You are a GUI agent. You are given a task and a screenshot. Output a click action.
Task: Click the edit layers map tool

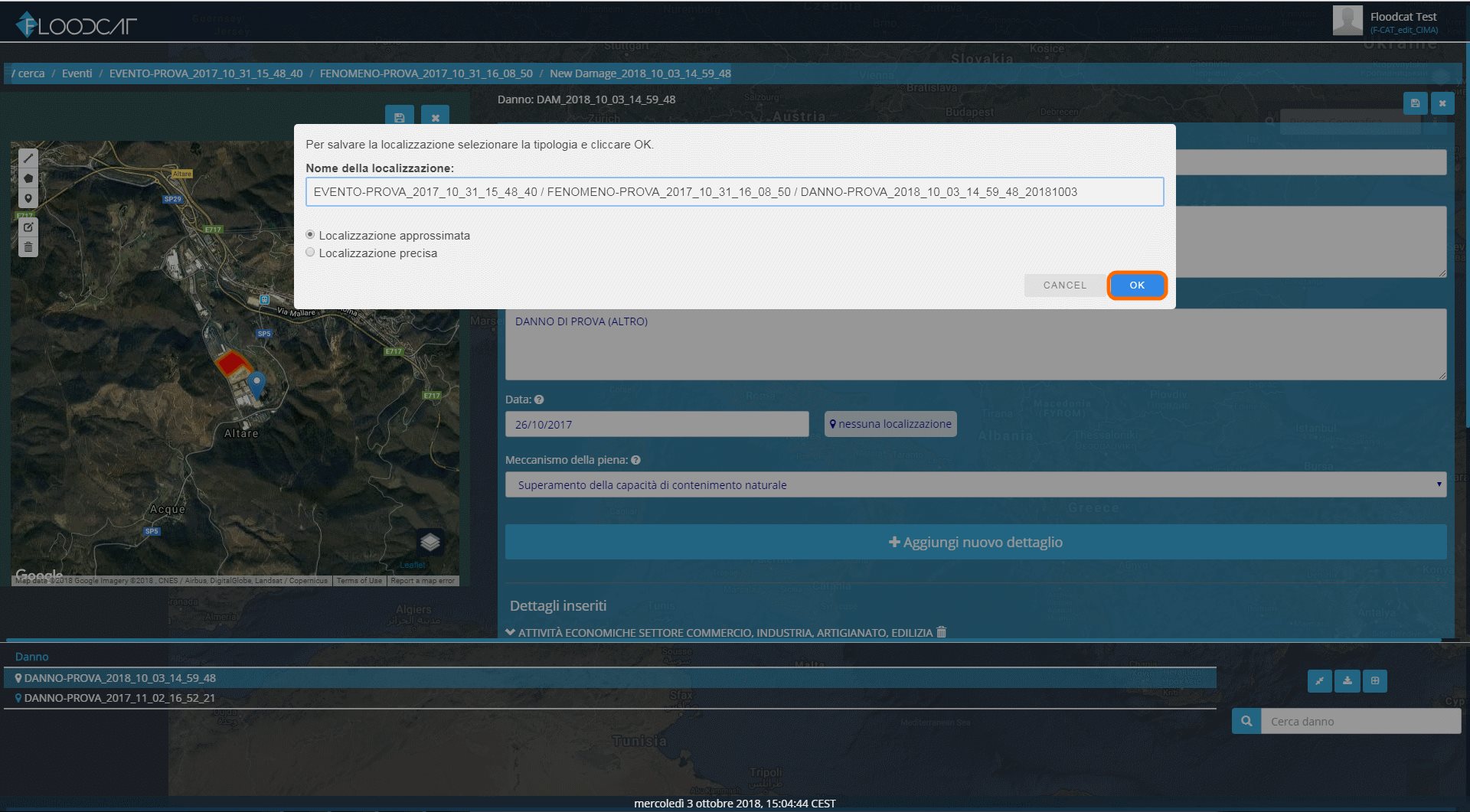[x=28, y=227]
